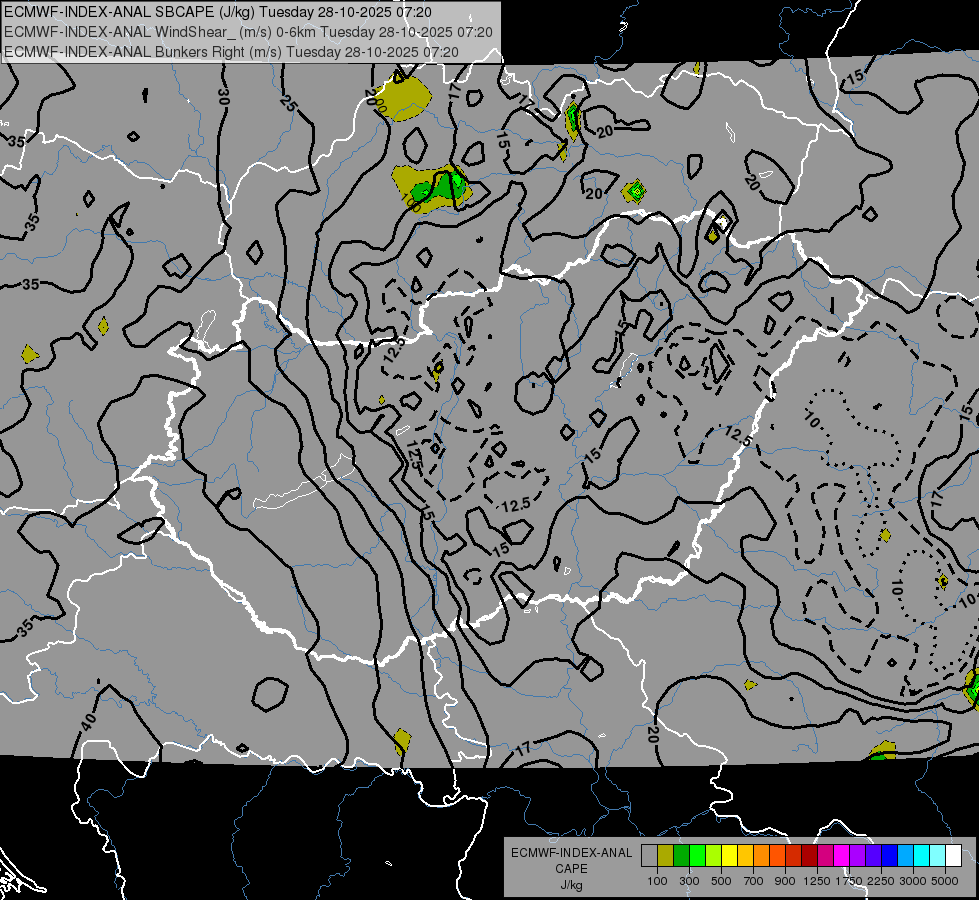The image size is (979, 900).
Task: Click the 1750 legend scale value
Action: [x=850, y=881]
